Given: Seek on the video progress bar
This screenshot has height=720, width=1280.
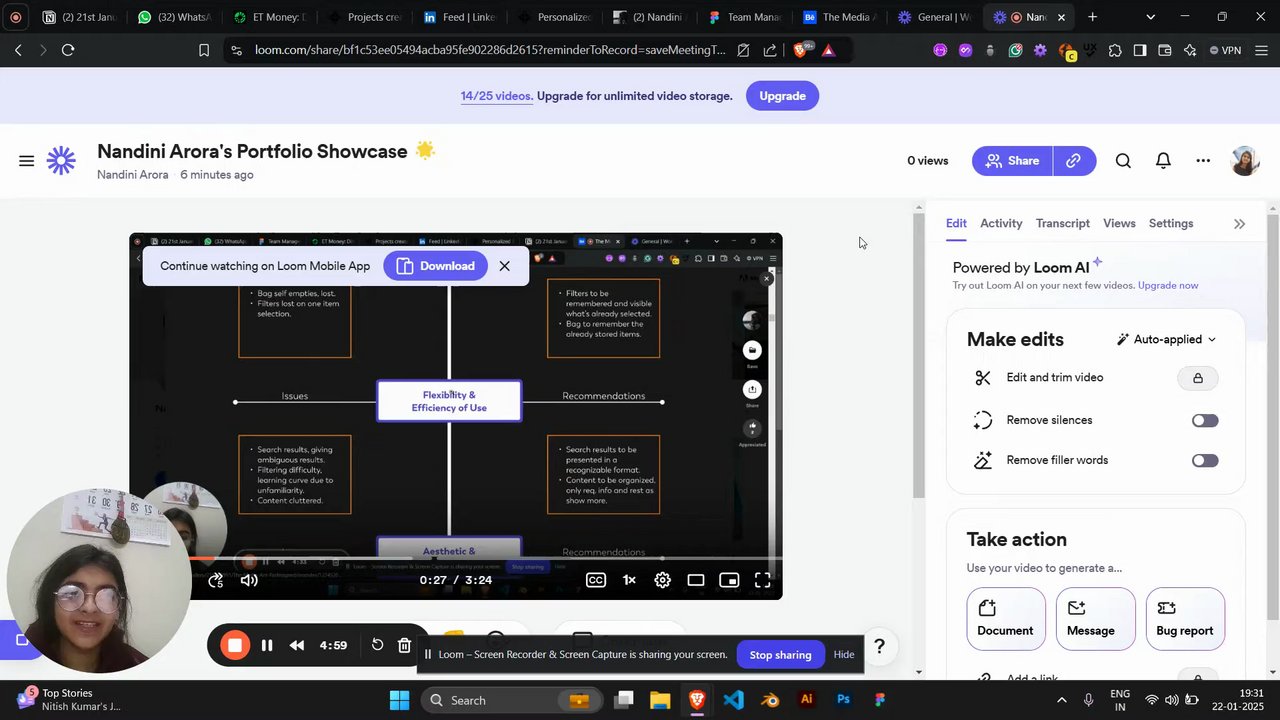Looking at the screenshot, I should [456, 558].
